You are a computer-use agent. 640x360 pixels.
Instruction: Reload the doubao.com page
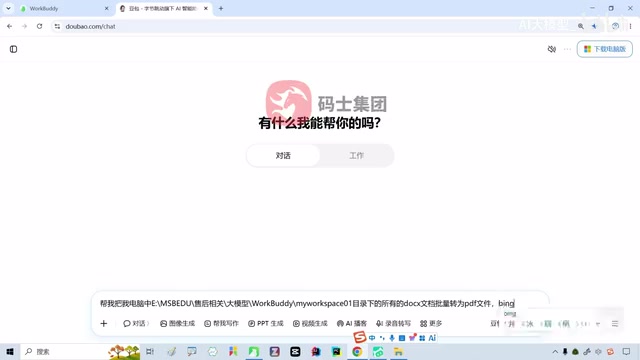pos(39,26)
